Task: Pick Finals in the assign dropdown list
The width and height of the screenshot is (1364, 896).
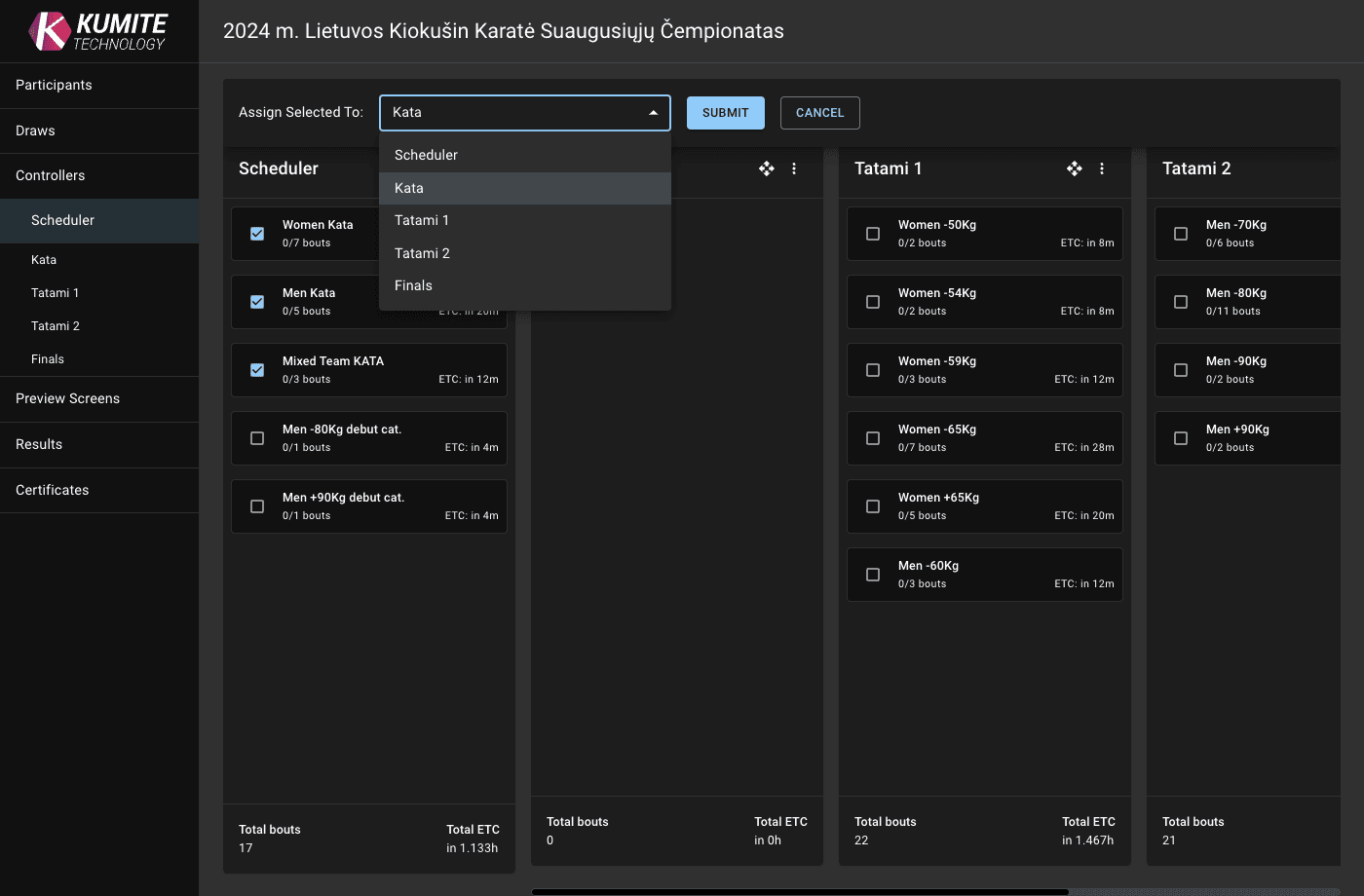Action: [x=413, y=285]
